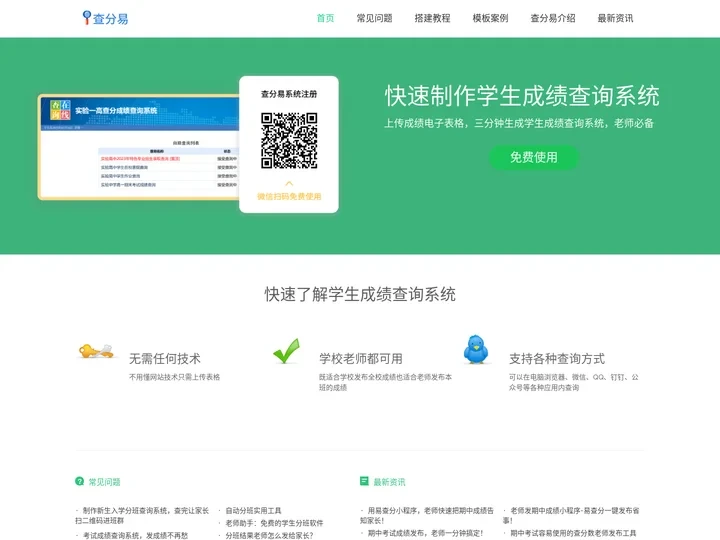Screen dimensions: 720x540
Task: Click the blue bird icon
Action: click(476, 349)
